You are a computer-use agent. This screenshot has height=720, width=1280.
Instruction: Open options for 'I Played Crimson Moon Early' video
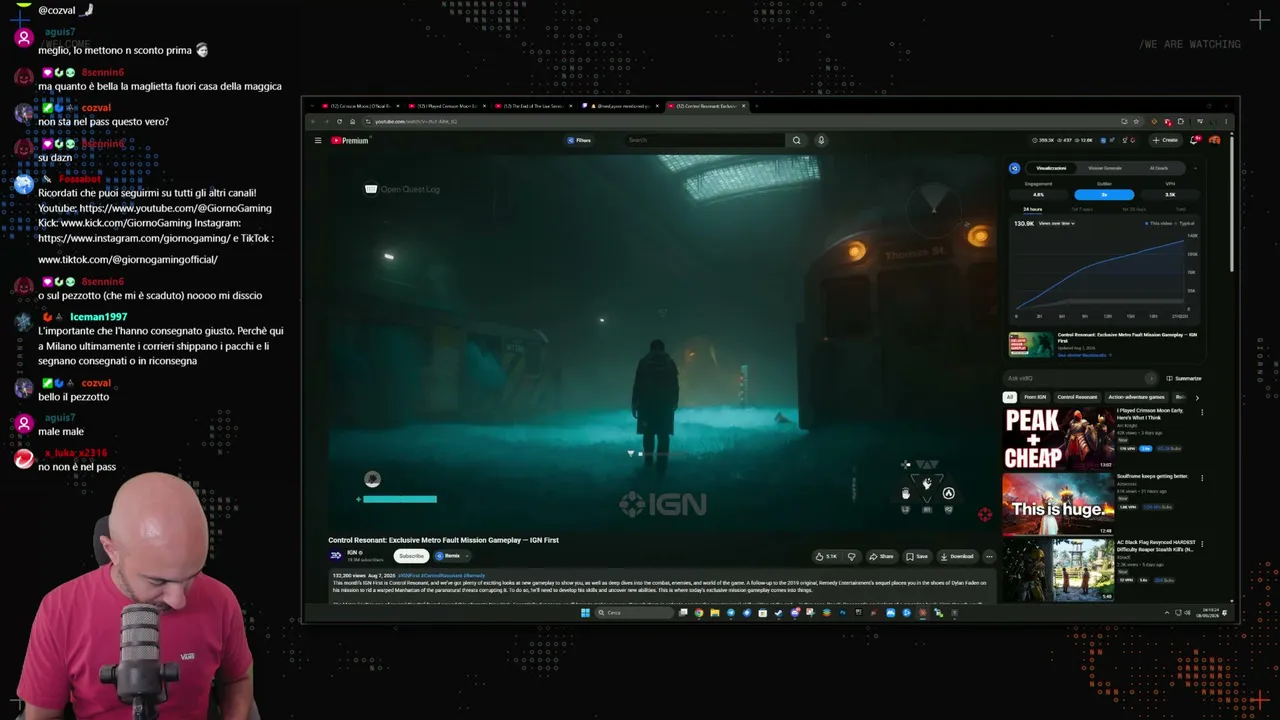click(1201, 412)
